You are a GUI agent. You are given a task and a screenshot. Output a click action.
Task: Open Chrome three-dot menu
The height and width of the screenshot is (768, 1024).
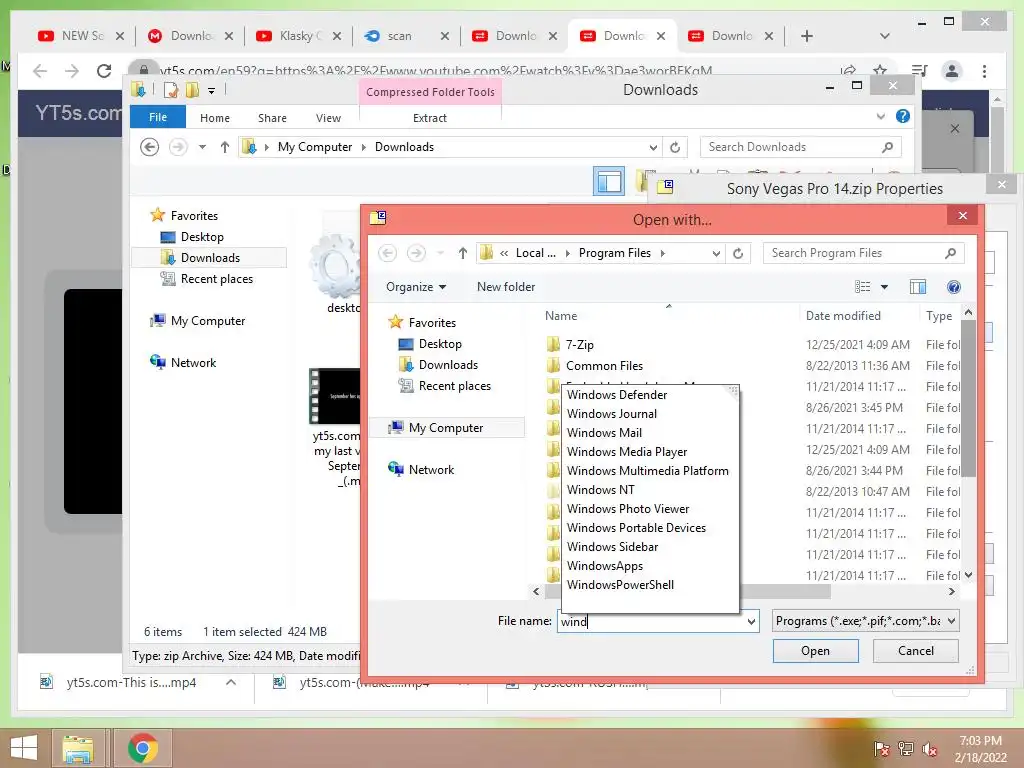click(984, 71)
